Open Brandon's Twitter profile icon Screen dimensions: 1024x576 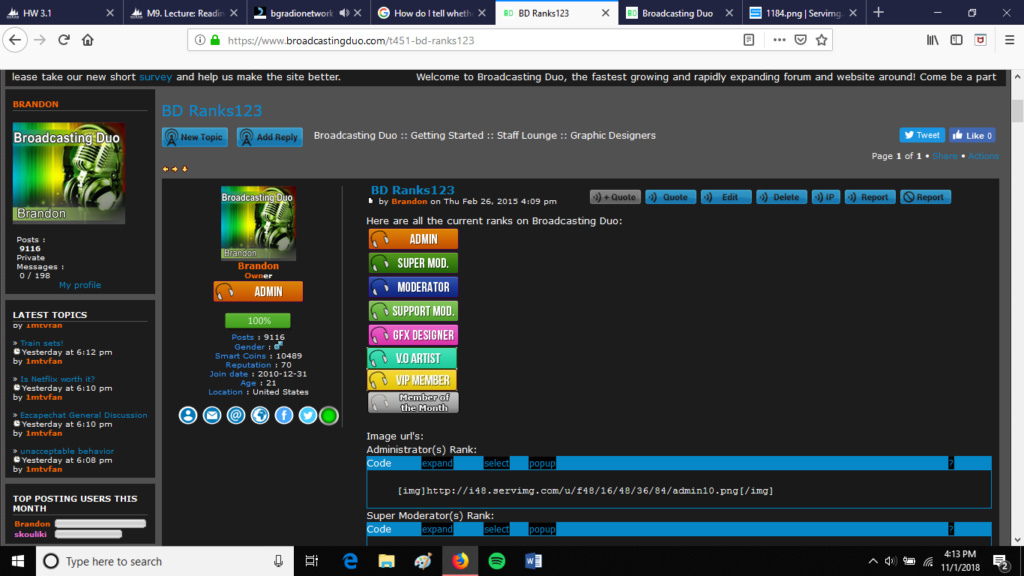pos(308,415)
